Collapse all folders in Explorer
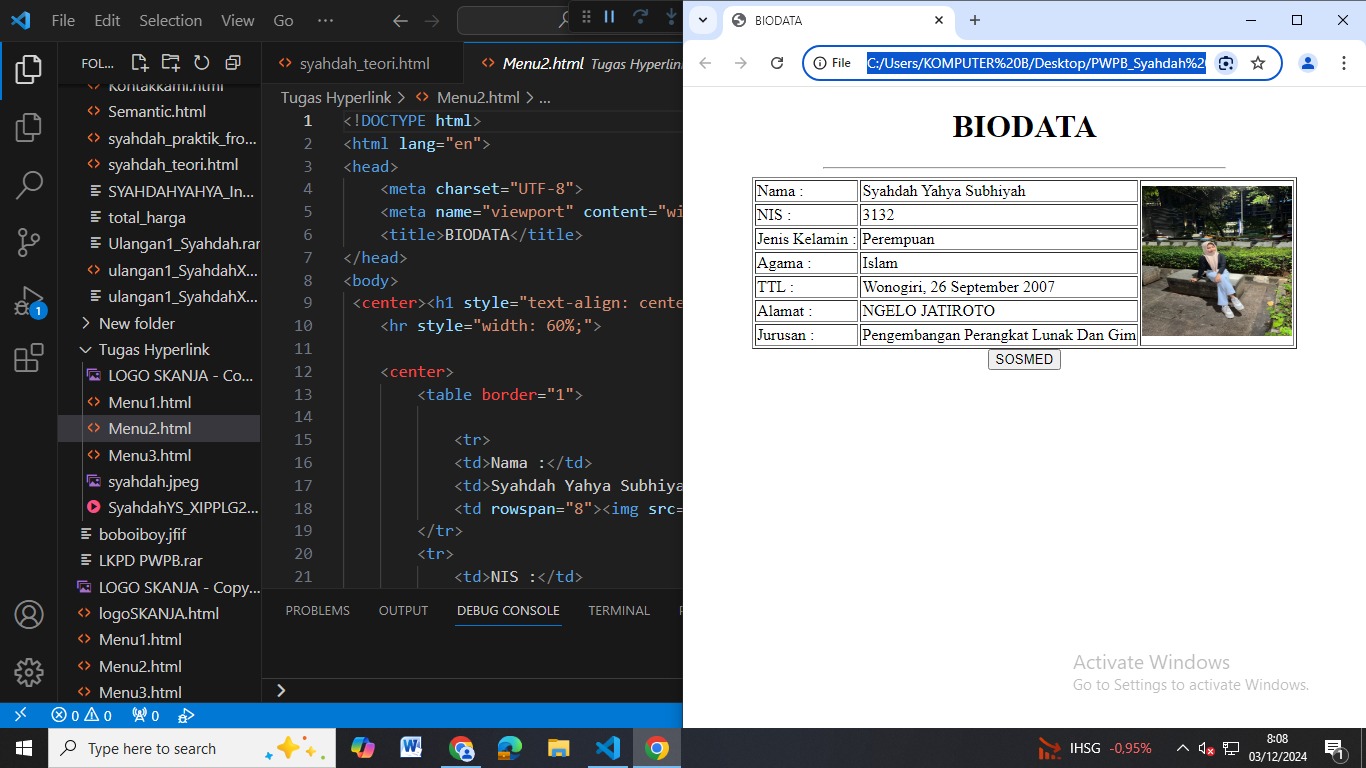Screen dimensions: 1366x768 click(x=233, y=63)
